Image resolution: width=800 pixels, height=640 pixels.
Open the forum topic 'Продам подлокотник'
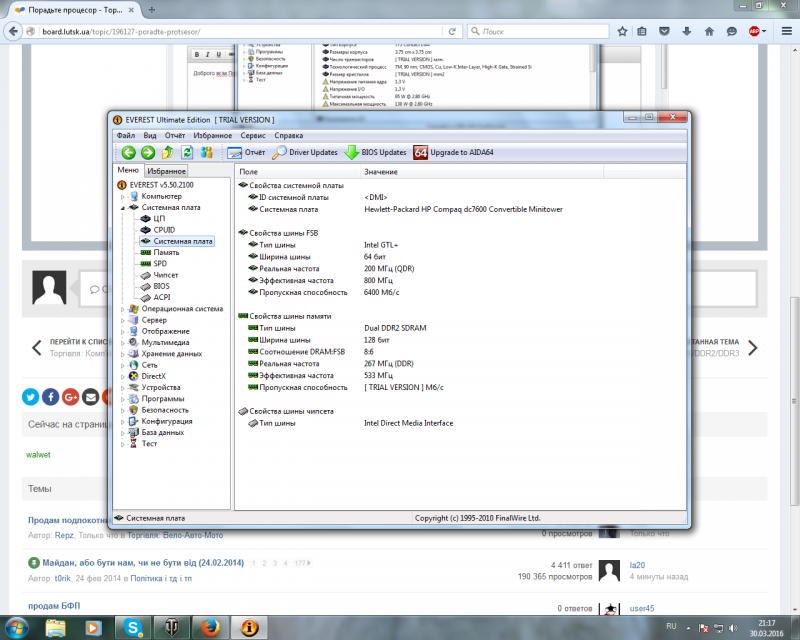click(66, 520)
